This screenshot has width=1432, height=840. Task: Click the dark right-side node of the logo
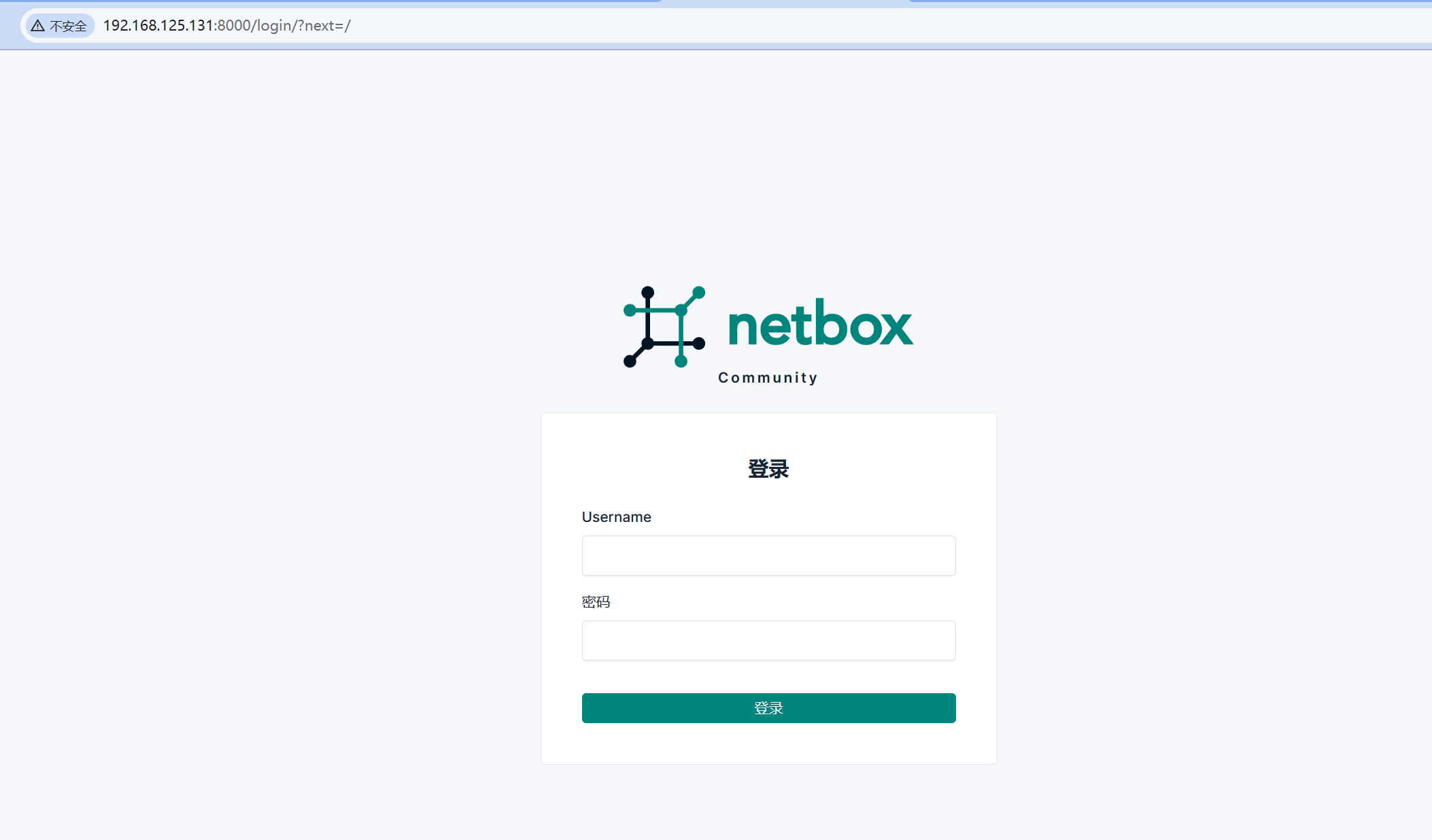699,343
